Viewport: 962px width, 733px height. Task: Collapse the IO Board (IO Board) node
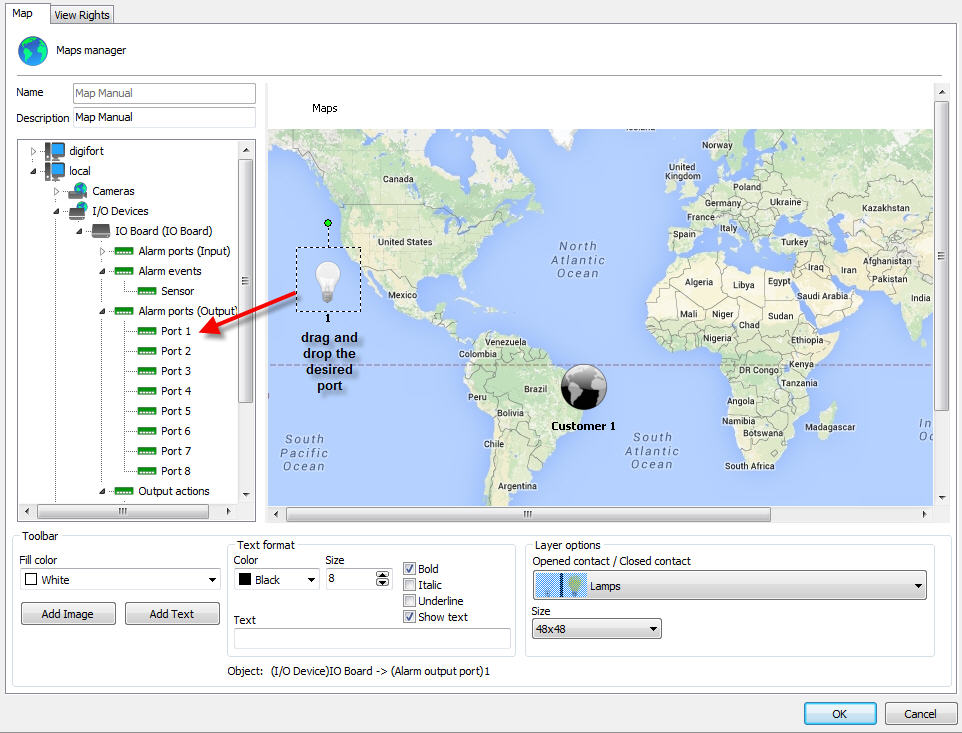[80, 231]
